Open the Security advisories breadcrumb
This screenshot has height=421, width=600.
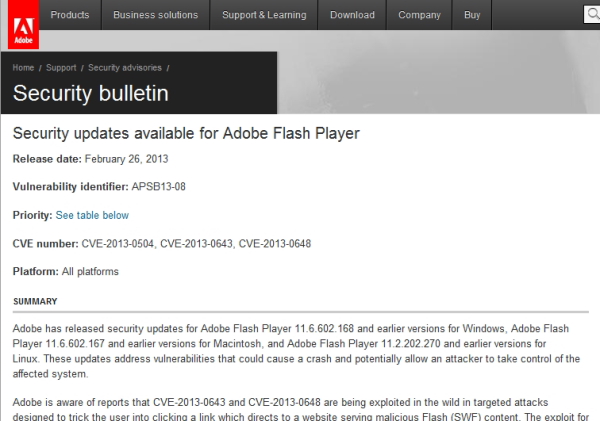click(125, 68)
